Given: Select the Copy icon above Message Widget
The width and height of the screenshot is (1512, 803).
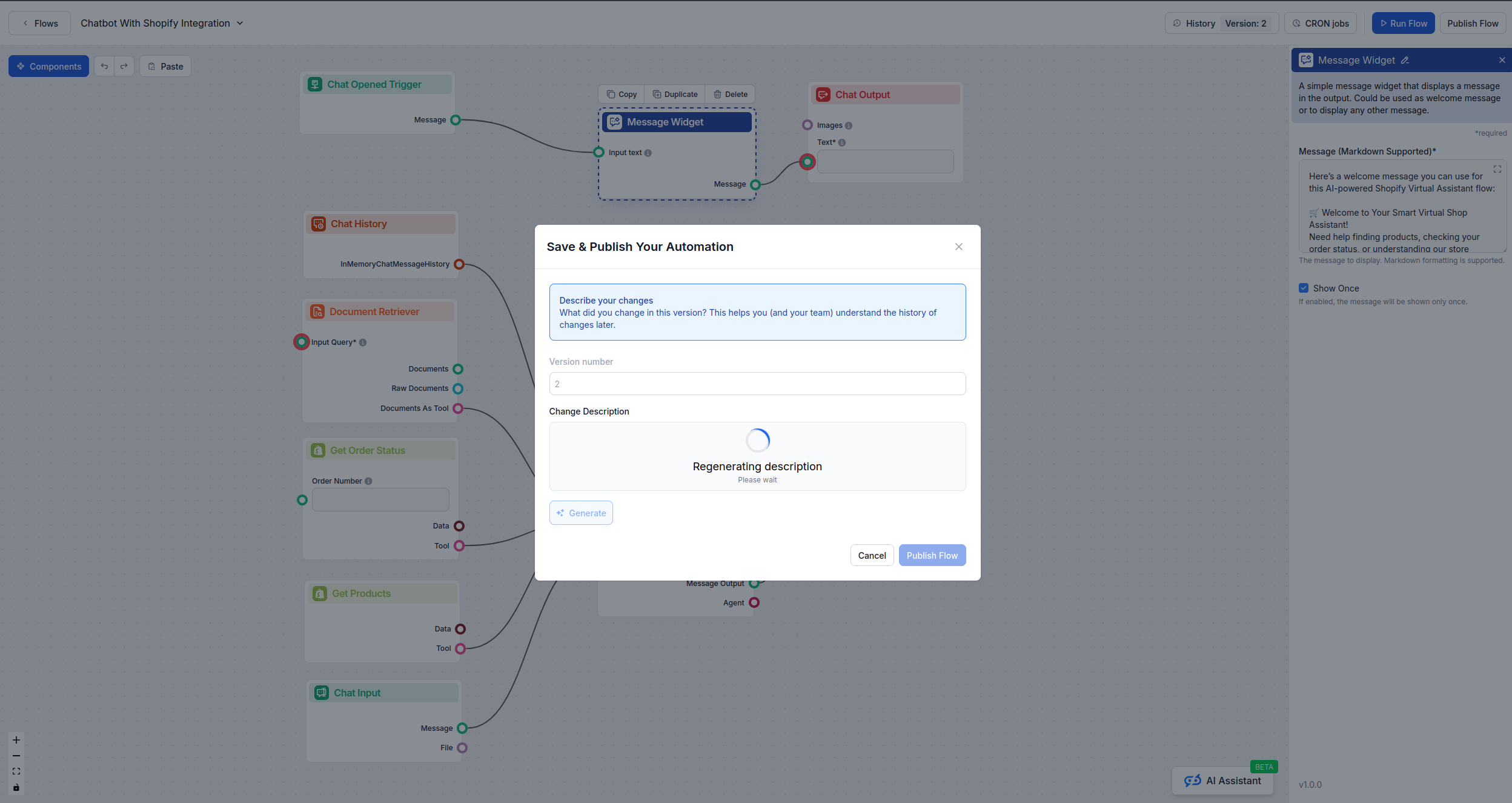Looking at the screenshot, I should click(x=612, y=94).
